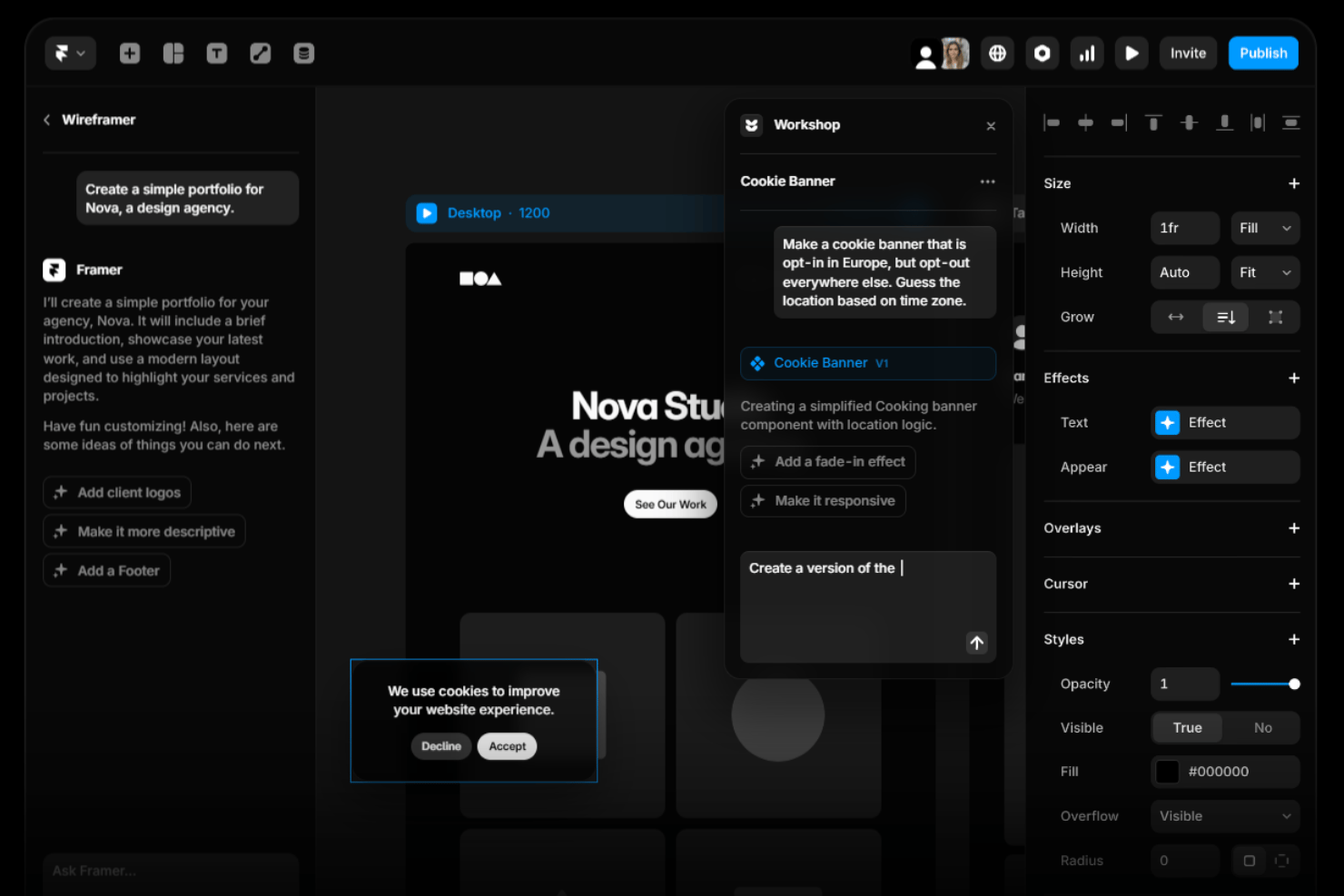This screenshot has height=896, width=1344.
Task: Go back from the Wireframer panel
Action: [47, 120]
